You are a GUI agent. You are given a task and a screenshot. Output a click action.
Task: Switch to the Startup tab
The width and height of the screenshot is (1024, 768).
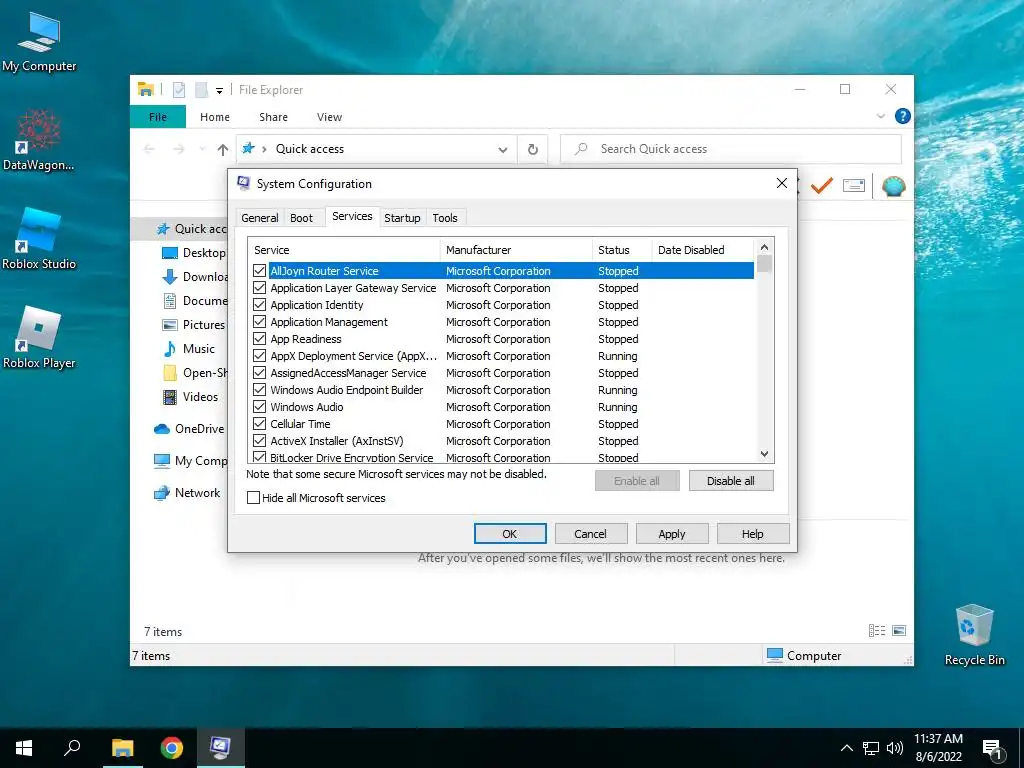(x=402, y=217)
